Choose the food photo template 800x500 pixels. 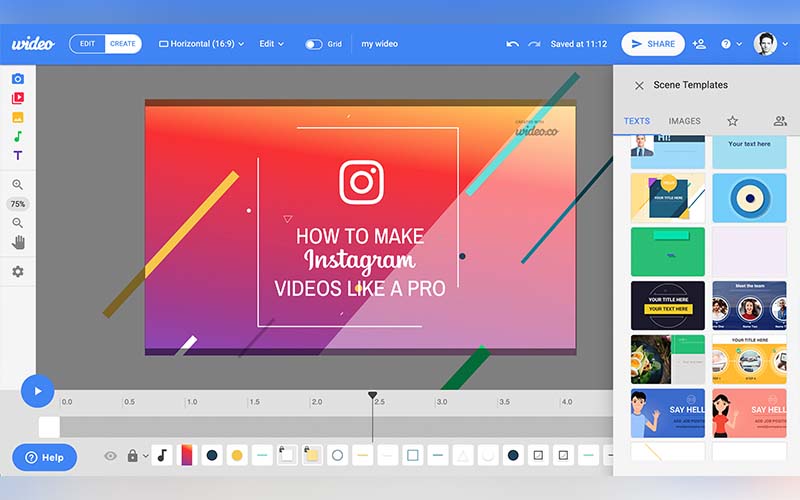(667, 359)
